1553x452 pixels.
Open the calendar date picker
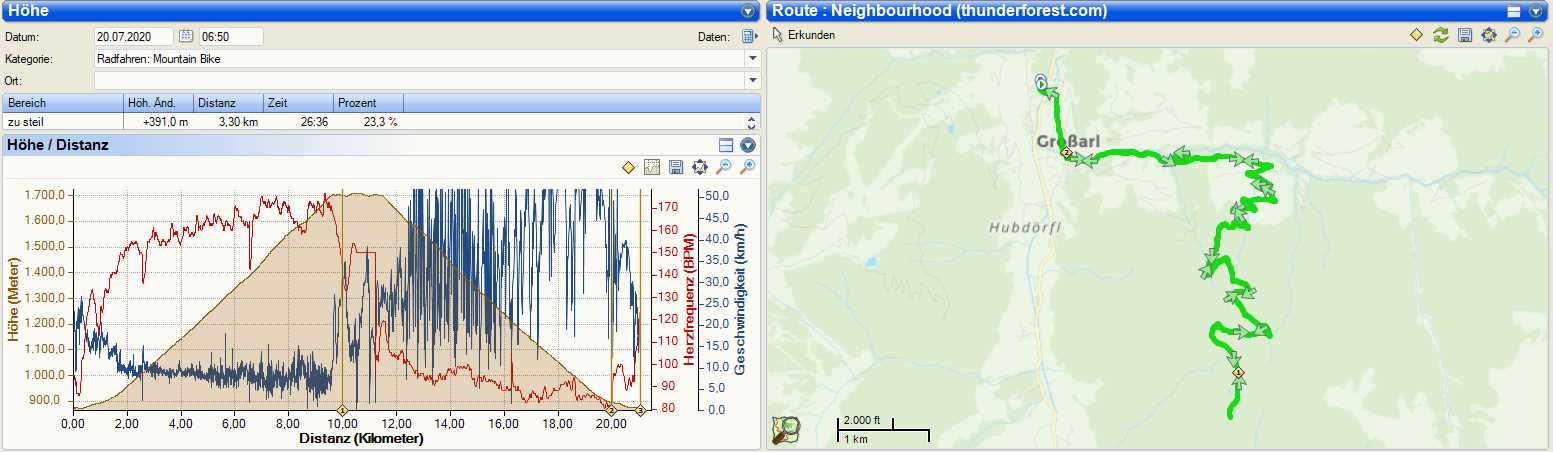click(186, 37)
